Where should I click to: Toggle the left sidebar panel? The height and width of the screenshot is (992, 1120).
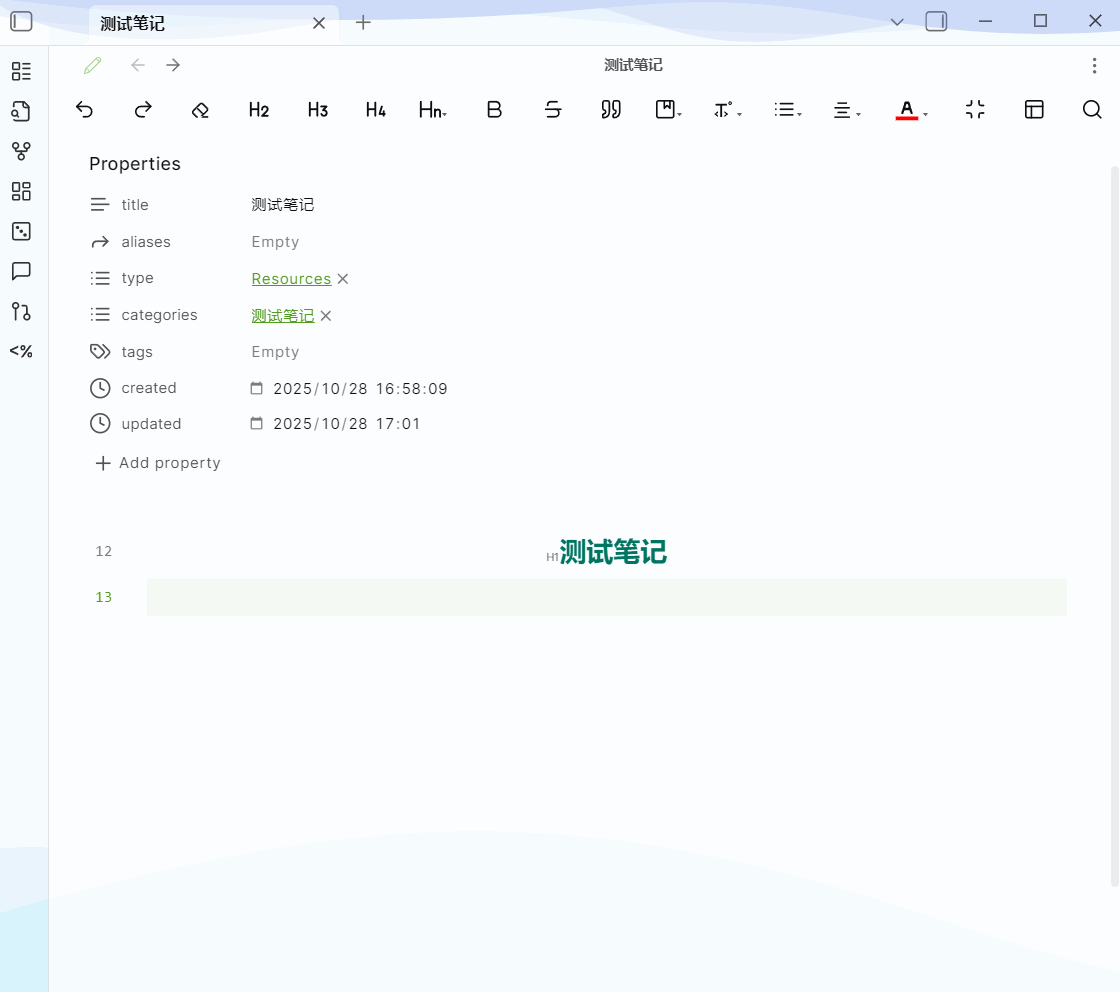click(x=21, y=21)
